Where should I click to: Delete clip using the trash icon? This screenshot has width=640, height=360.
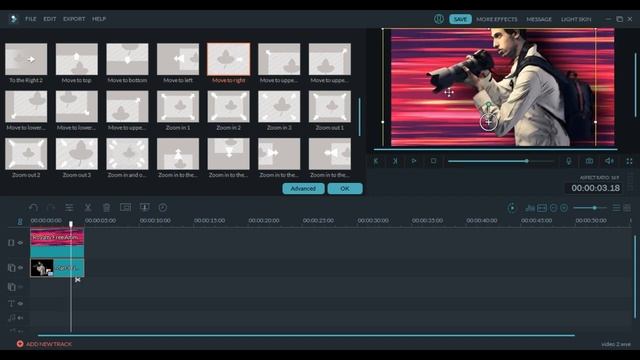(x=107, y=207)
